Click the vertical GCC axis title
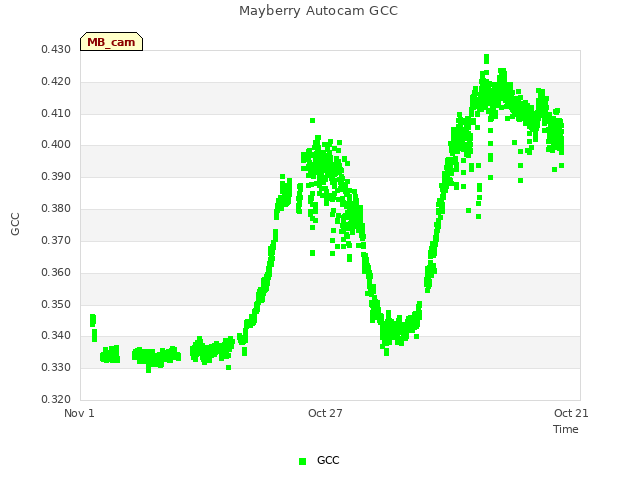 pos(15,224)
